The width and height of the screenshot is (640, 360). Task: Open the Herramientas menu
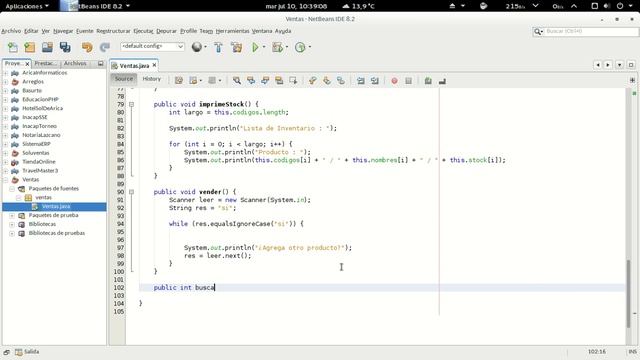coord(232,31)
